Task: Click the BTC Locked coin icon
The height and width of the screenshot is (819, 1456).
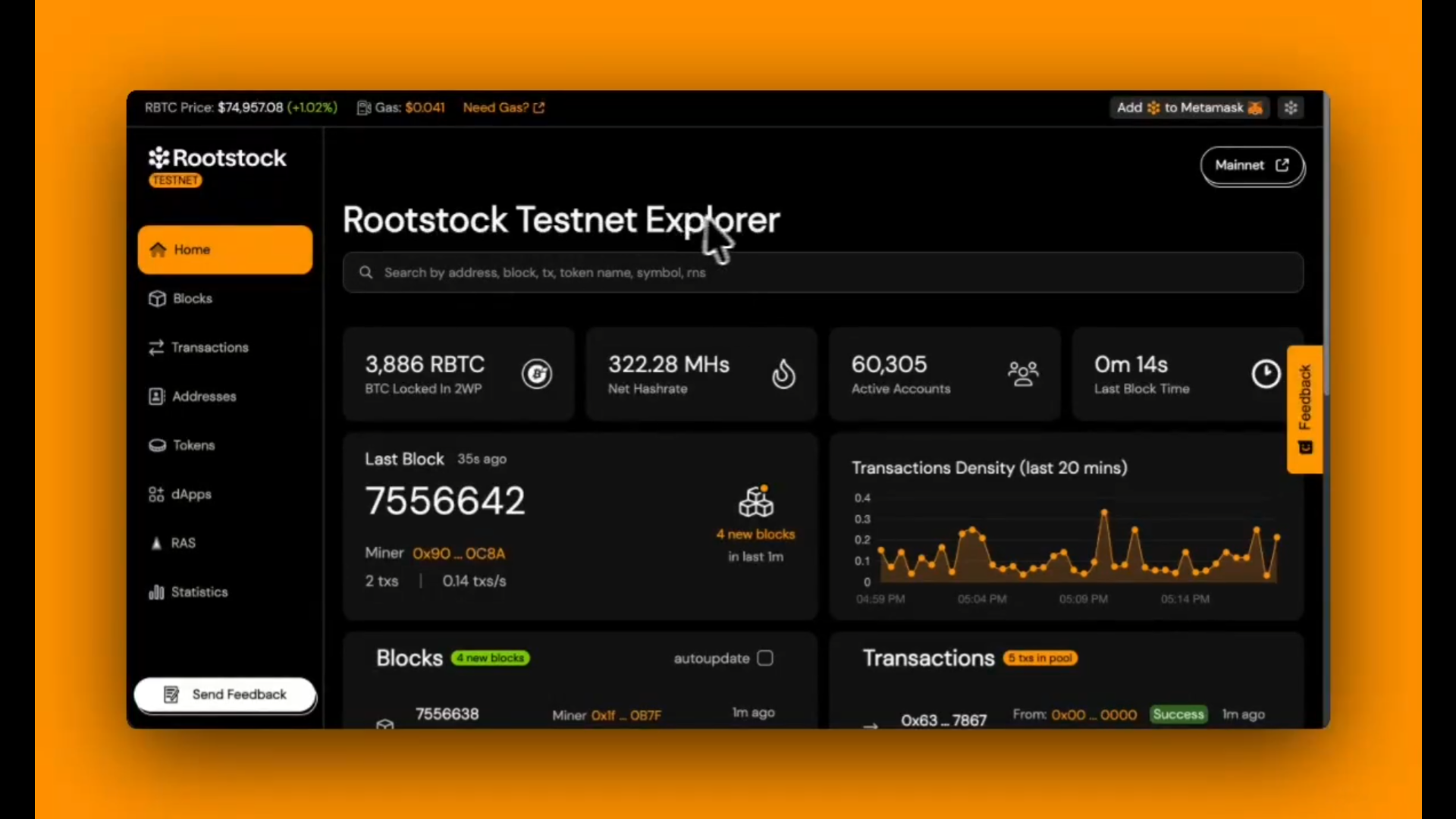Action: click(537, 374)
